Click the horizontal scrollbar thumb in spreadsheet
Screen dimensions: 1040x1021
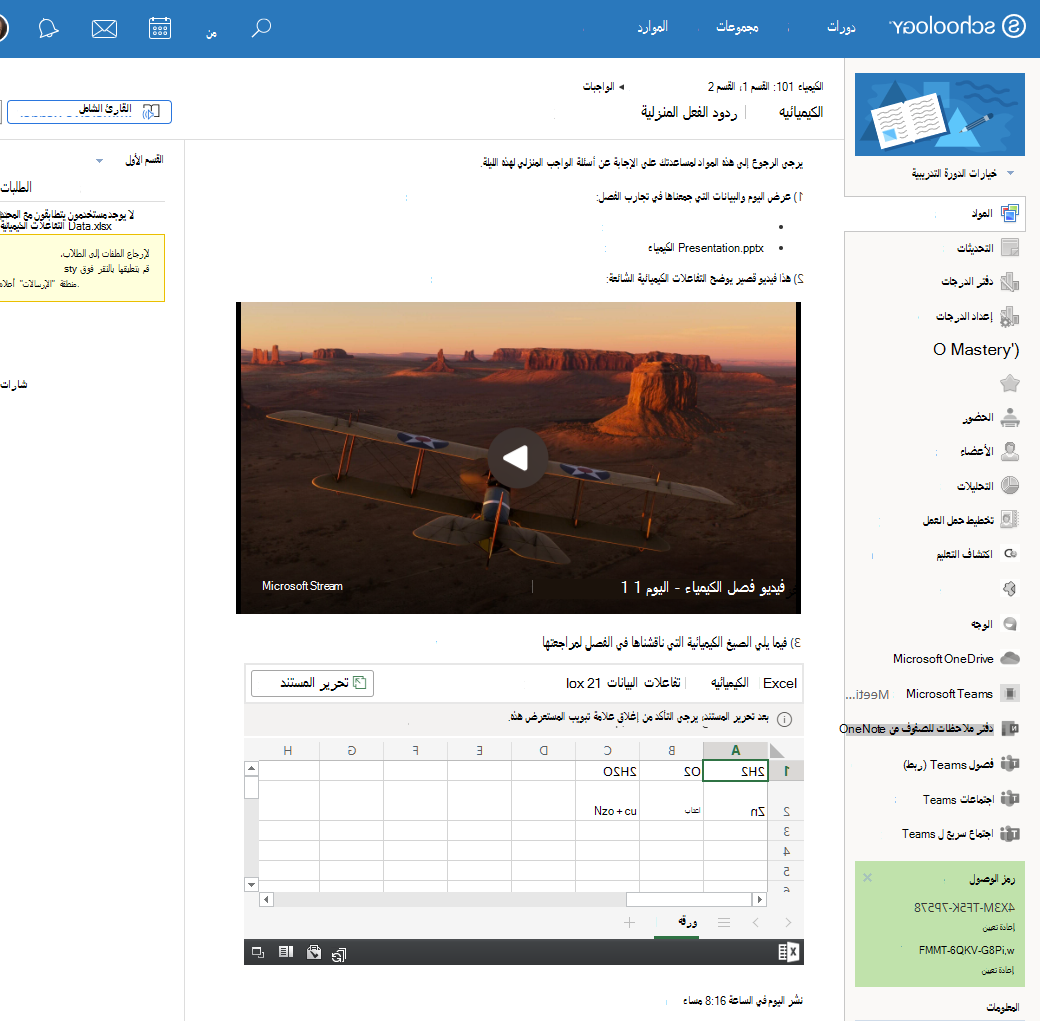click(688, 900)
